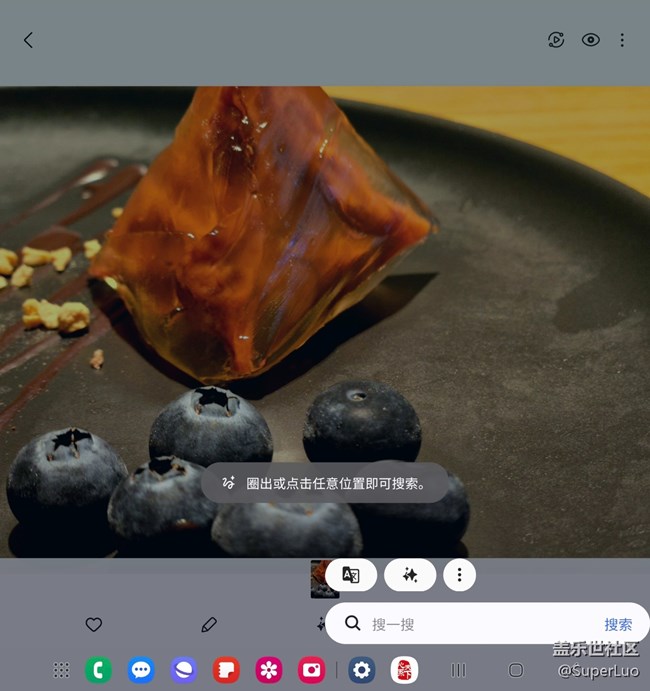
Task: Tap the back arrow in the gallery
Action: pyautogui.click(x=28, y=40)
